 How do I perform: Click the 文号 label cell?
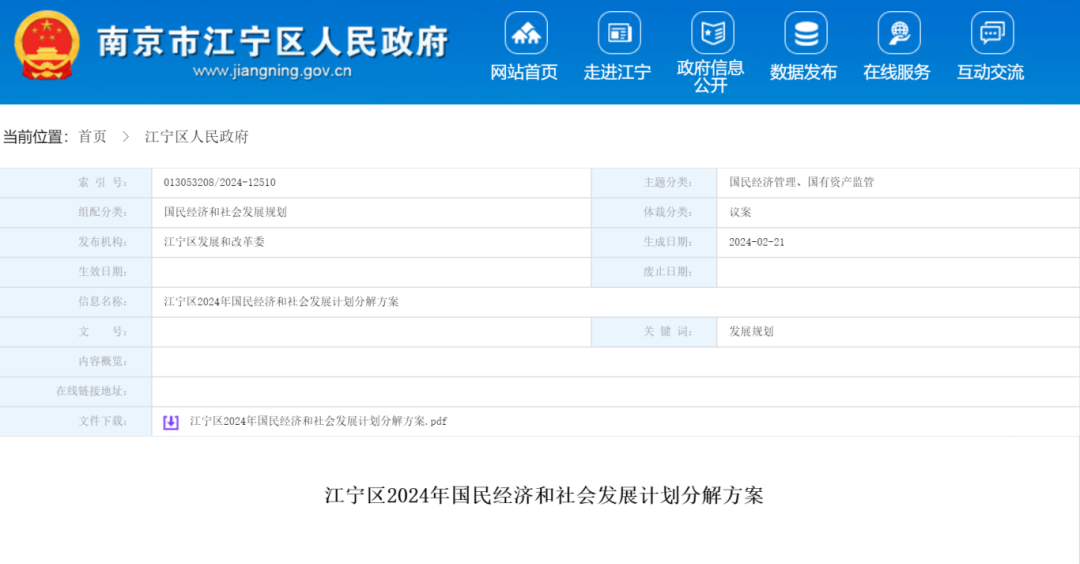coord(76,331)
